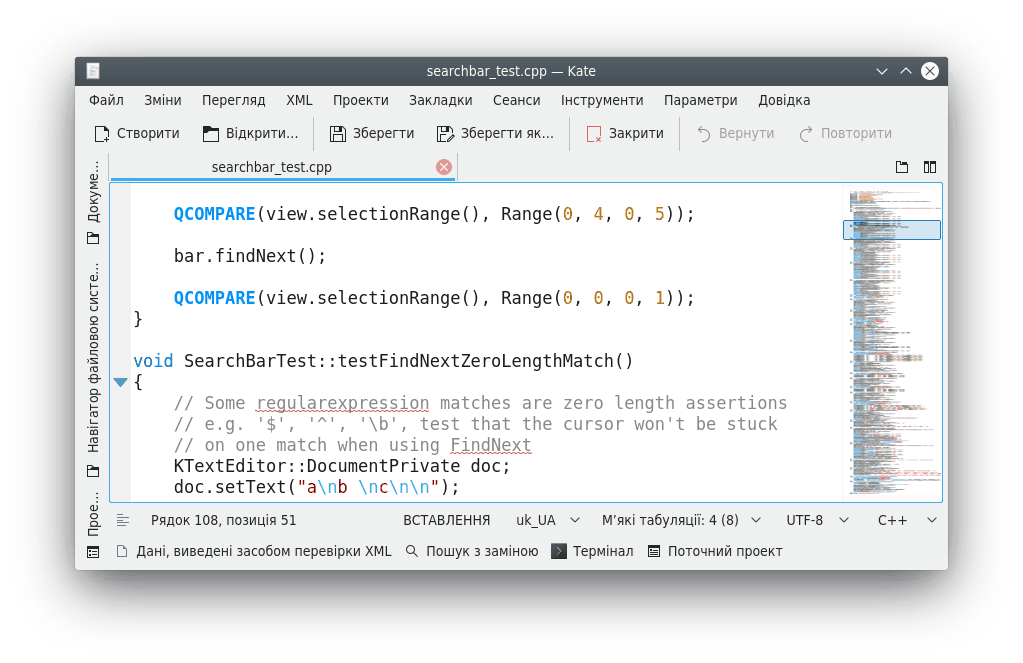
Task: Toggle the Пошук з заміною panel
Action: [472, 551]
